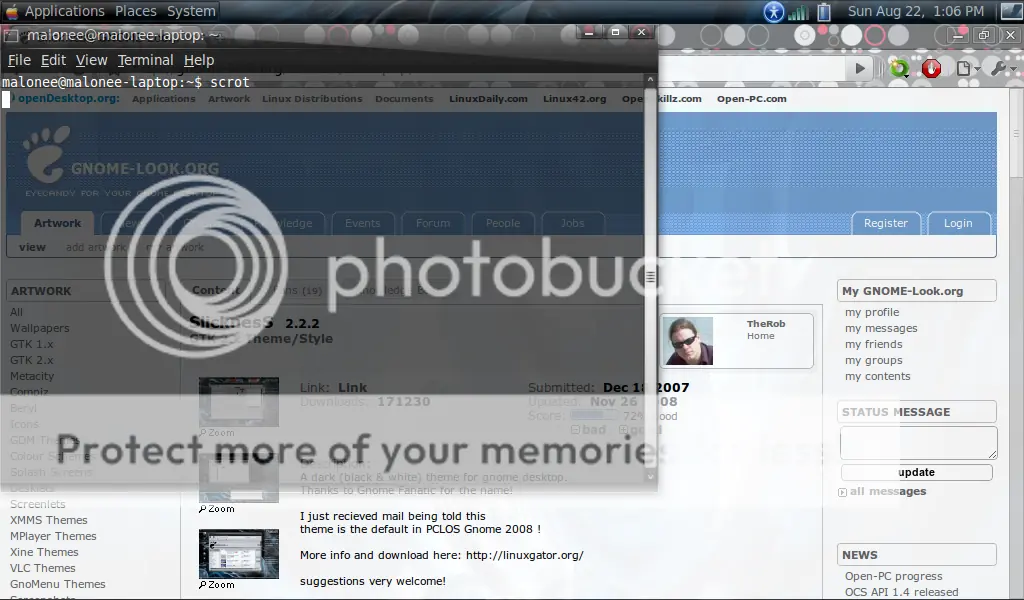Open the Linux Distributions top link
The image size is (1024, 600).
click(x=312, y=99)
